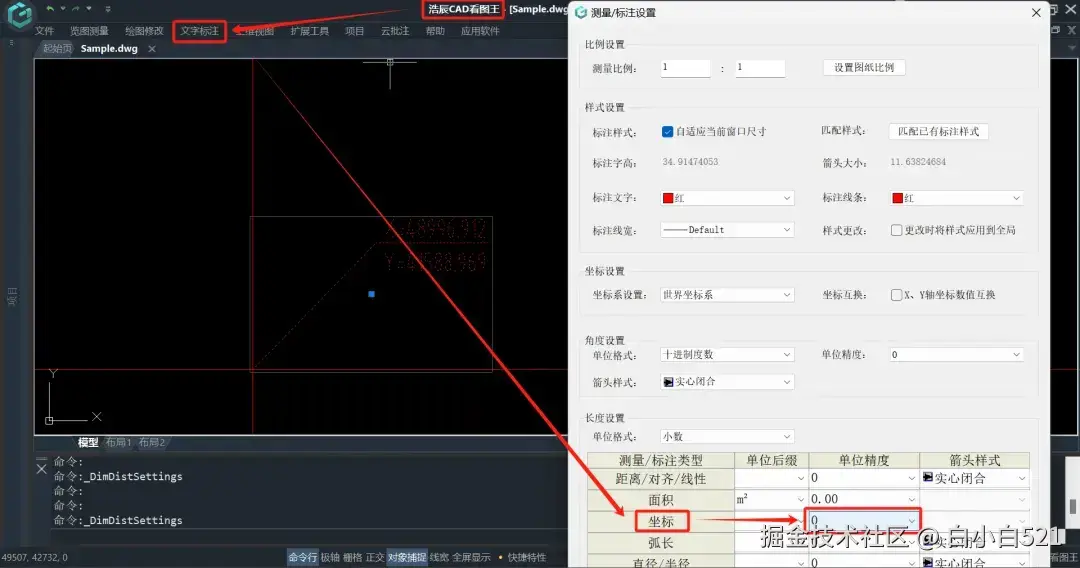Open the 面积 unit suffix m² dropdown
Screen dimensions: 1080x568
771,499
